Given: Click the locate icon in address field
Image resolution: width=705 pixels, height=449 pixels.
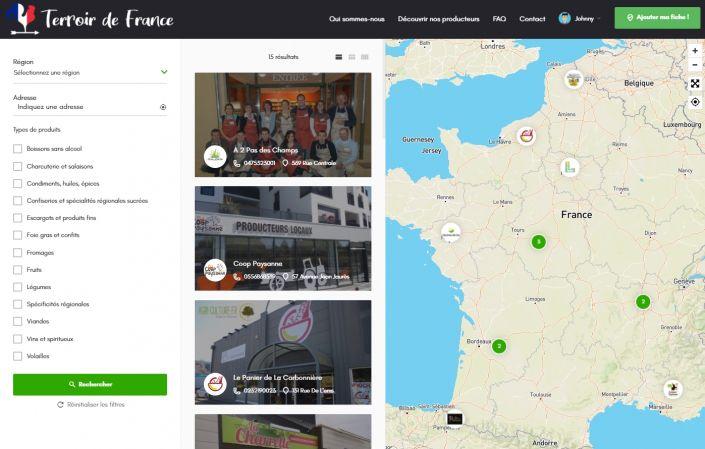Looking at the screenshot, I should (163, 107).
